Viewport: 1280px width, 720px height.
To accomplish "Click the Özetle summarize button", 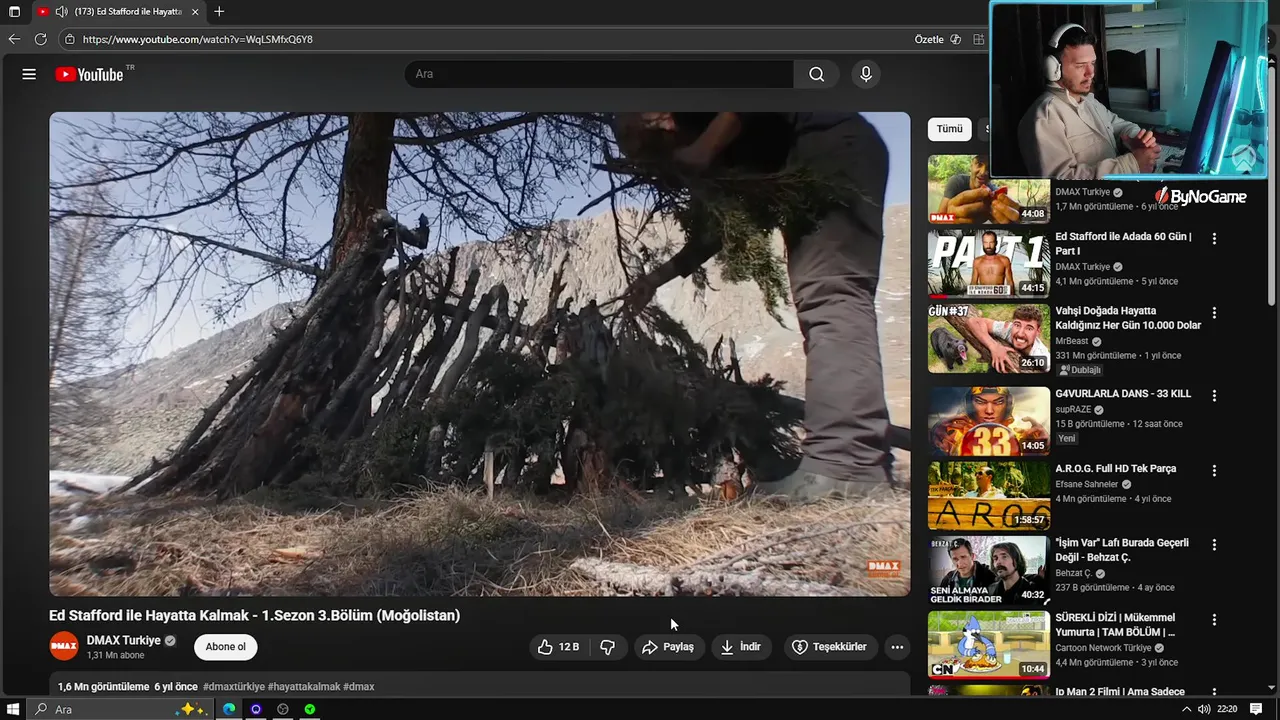I will (929, 39).
